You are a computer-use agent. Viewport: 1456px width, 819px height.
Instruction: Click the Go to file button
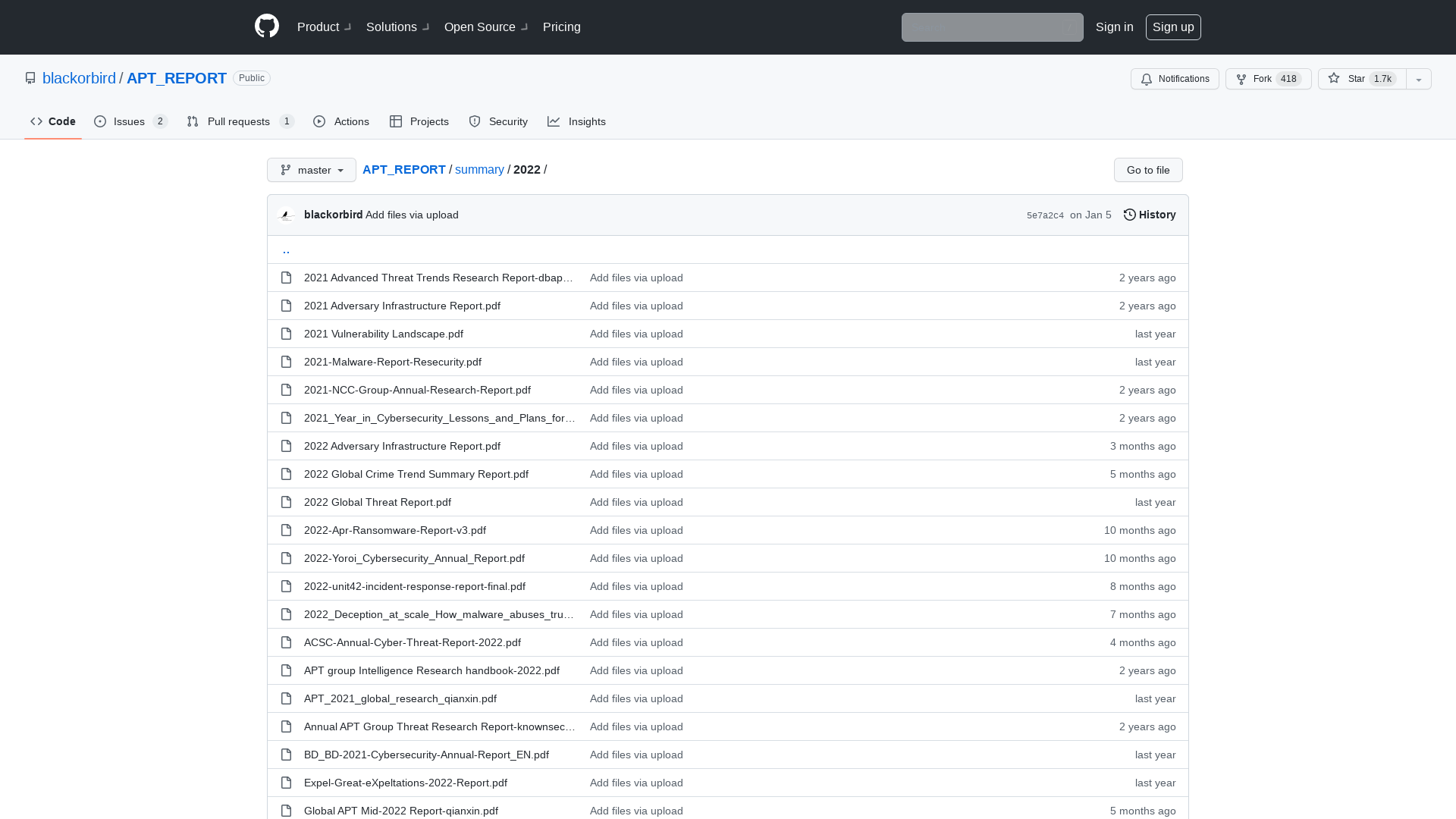[1148, 170]
